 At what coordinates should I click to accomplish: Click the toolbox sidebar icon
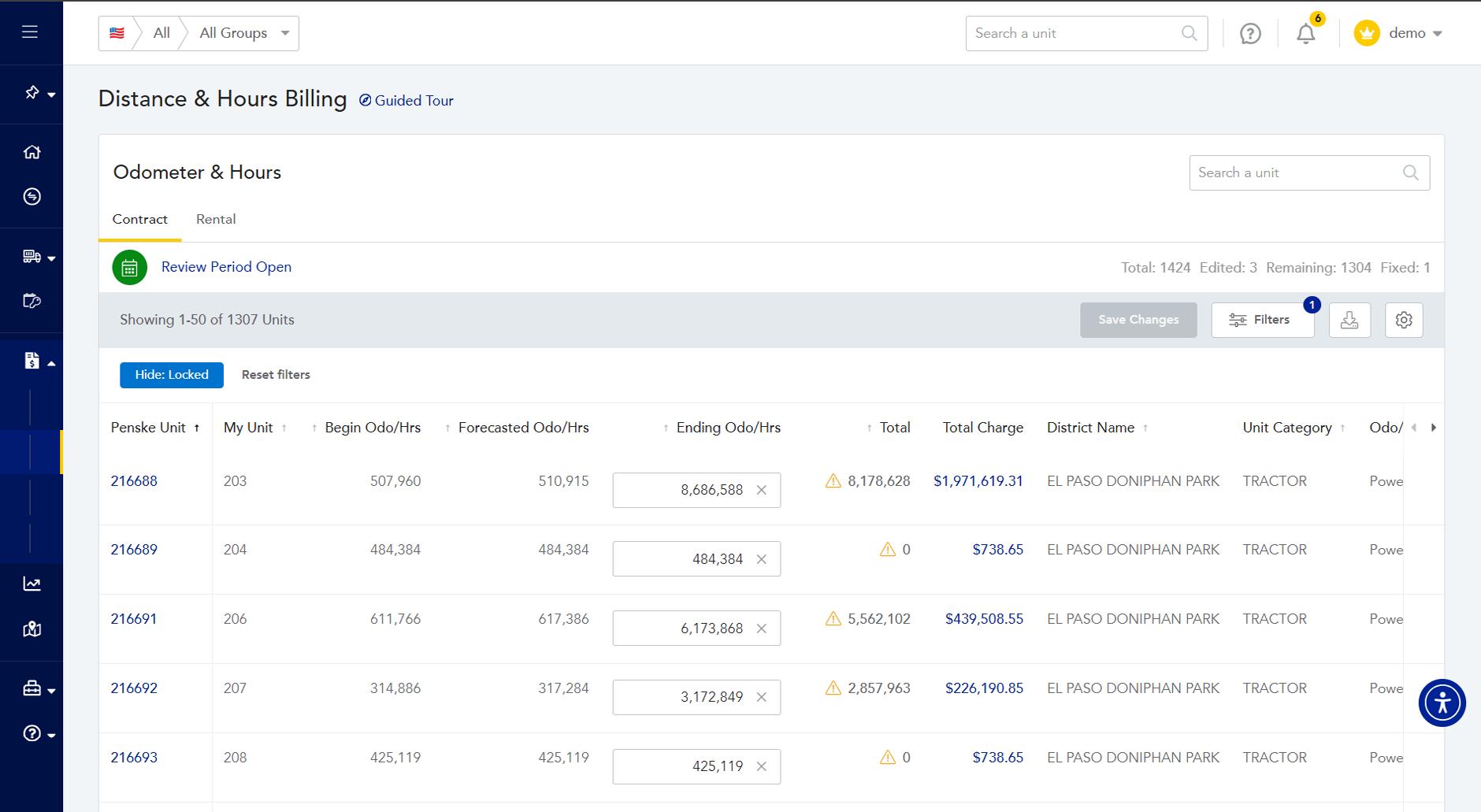(32, 688)
